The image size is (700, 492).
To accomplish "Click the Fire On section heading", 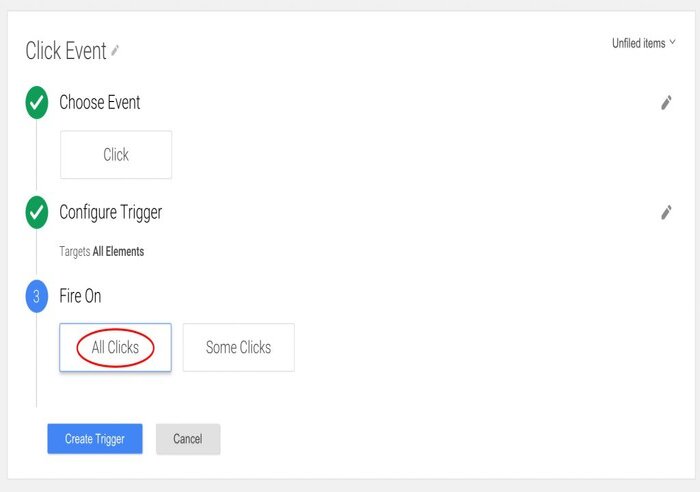I will (x=80, y=296).
